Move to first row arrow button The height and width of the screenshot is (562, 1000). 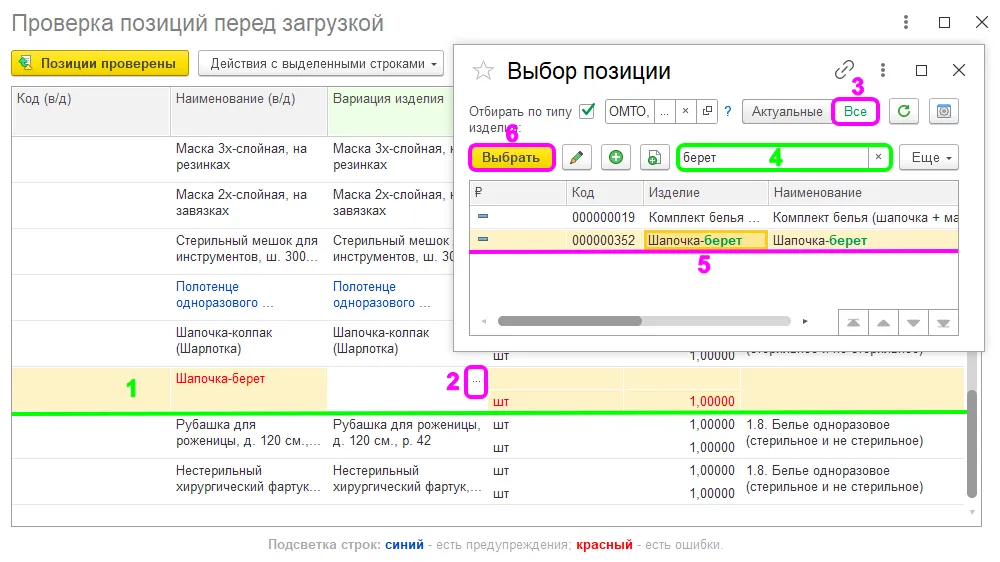click(x=853, y=323)
